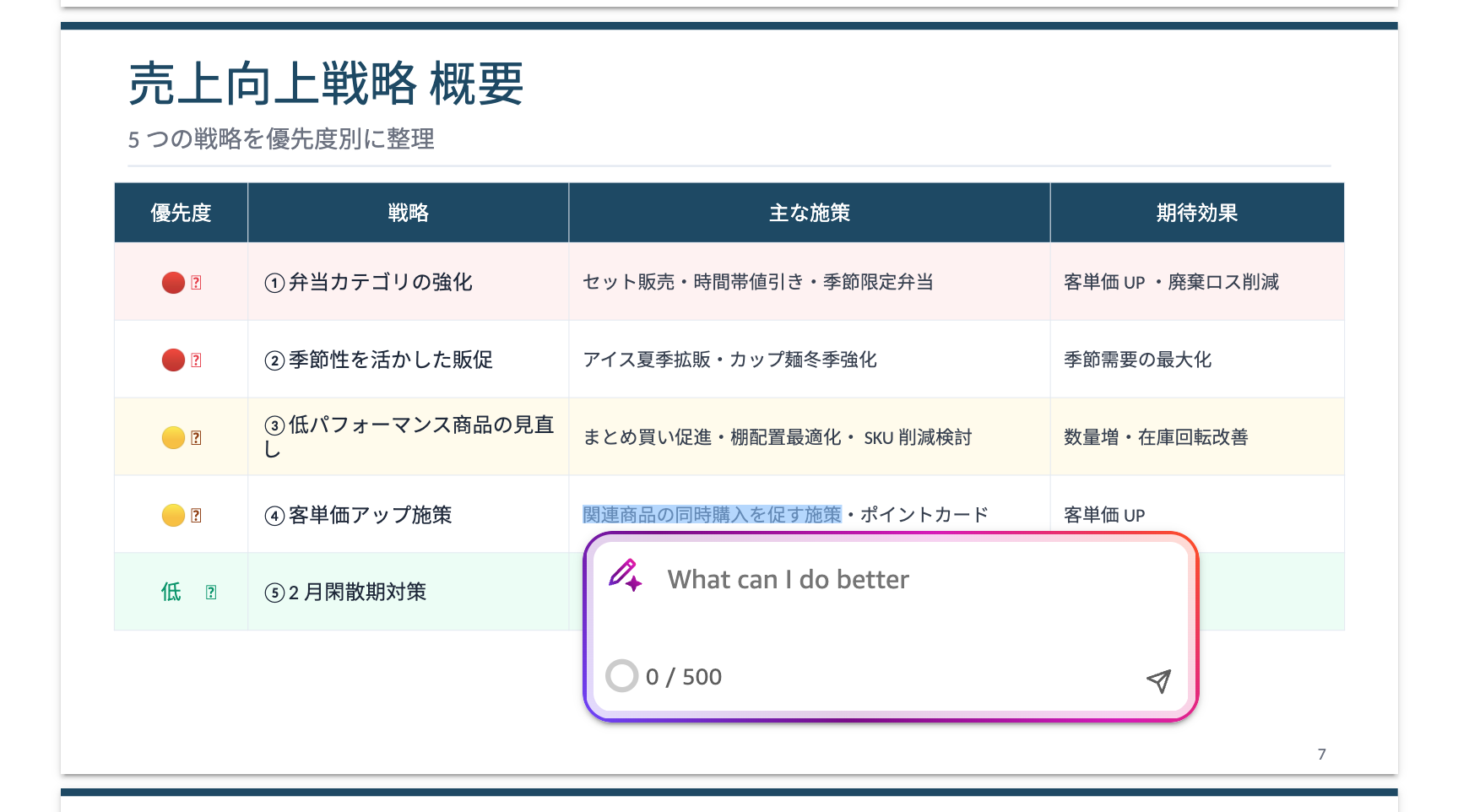This screenshot has width=1469, height=812.
Task: Click the cell ②季節性を活かした販促
Action: point(409,360)
